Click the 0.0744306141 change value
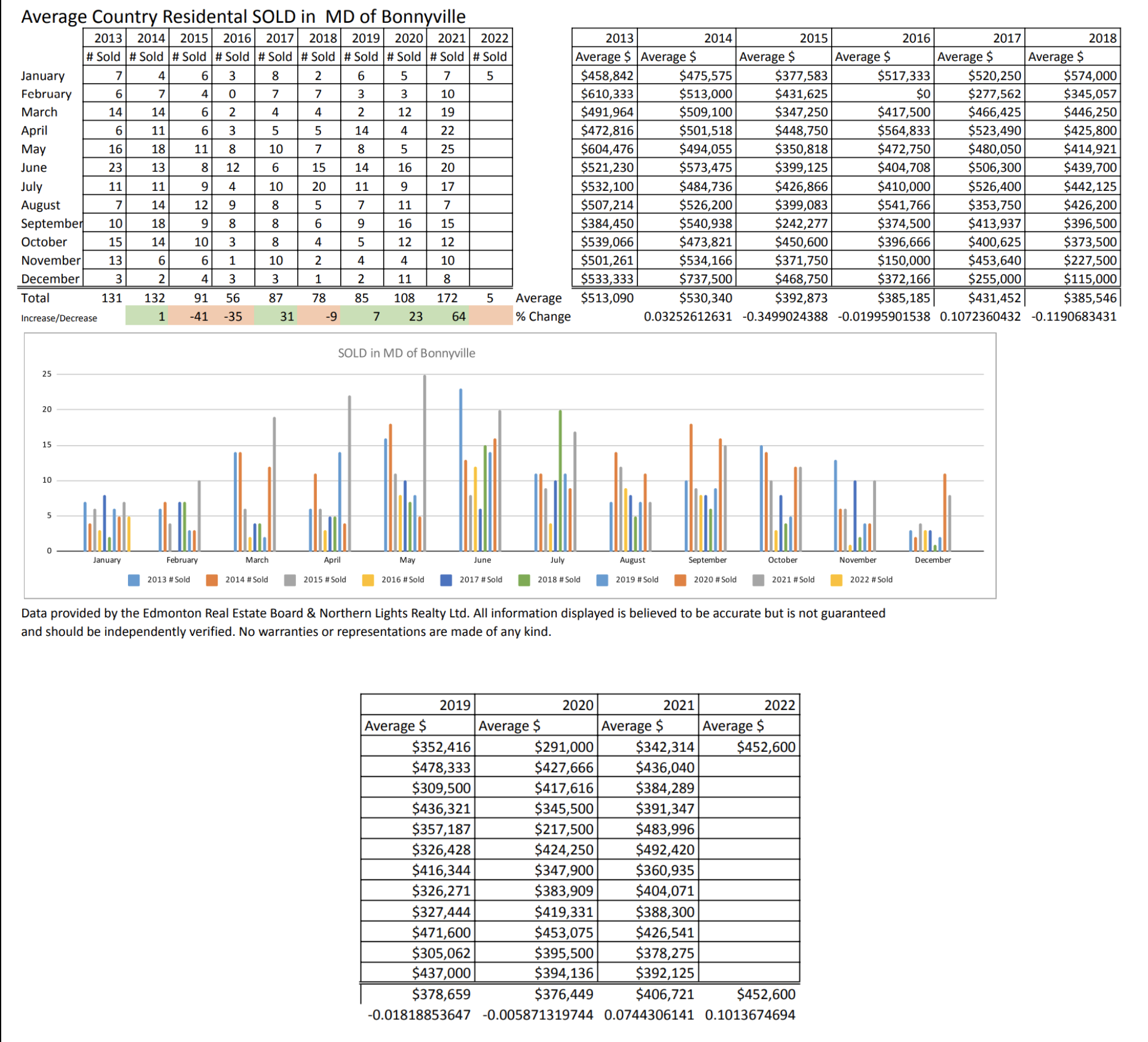 point(649,1015)
